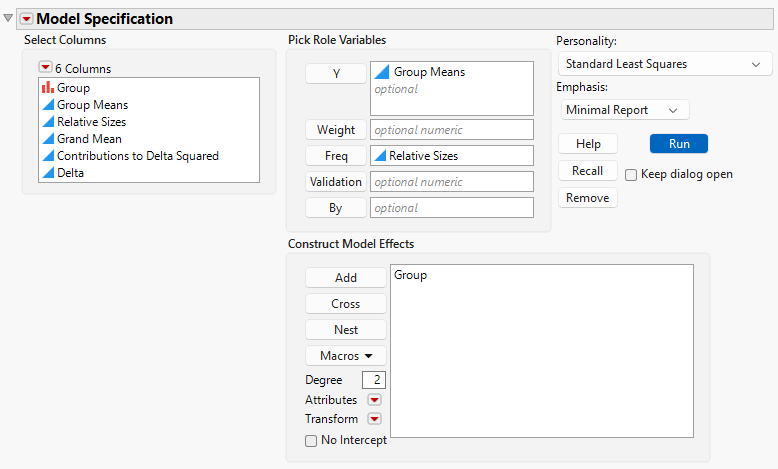Open the 6 Columns red triangle menu
778x469 pixels.
click(x=45, y=68)
